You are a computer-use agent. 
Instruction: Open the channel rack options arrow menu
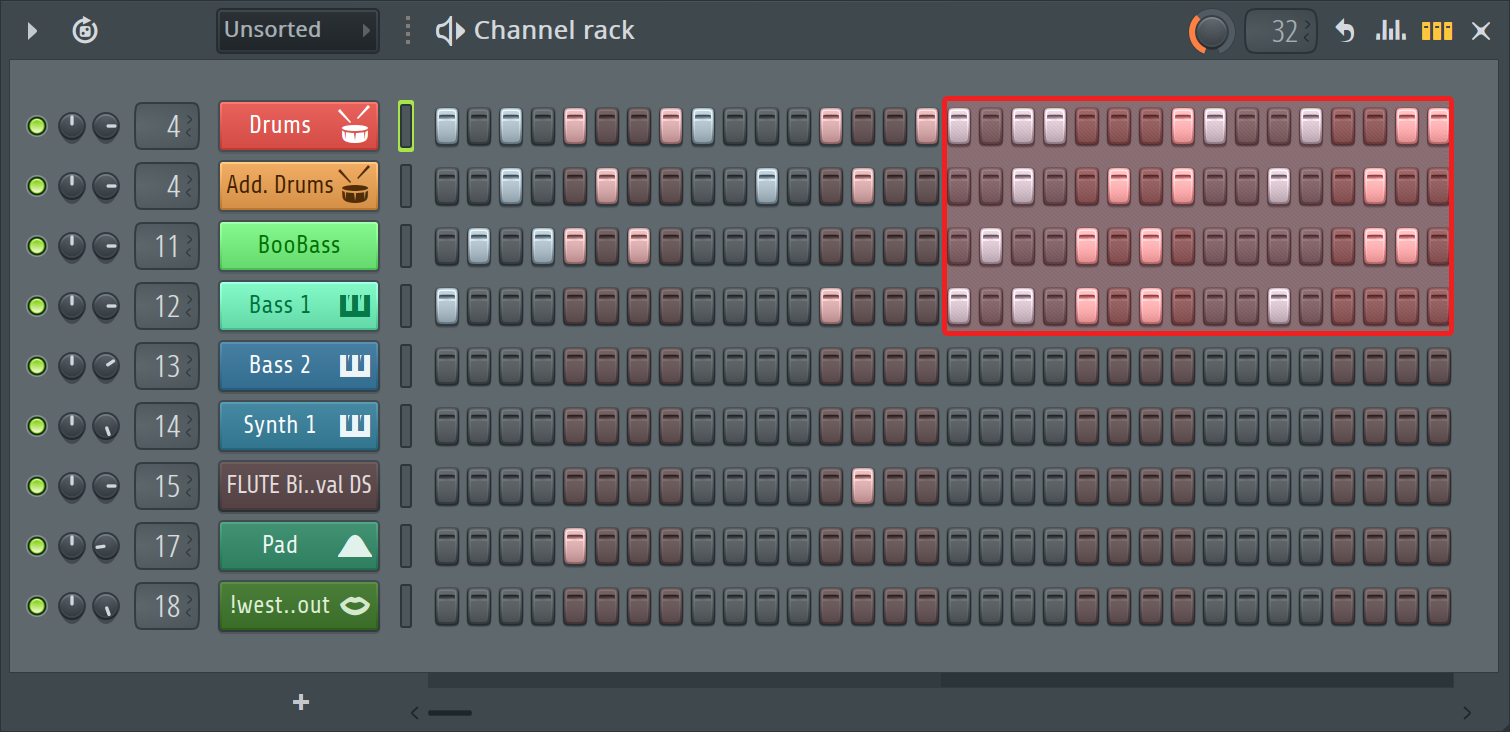pyautogui.click(x=32, y=30)
